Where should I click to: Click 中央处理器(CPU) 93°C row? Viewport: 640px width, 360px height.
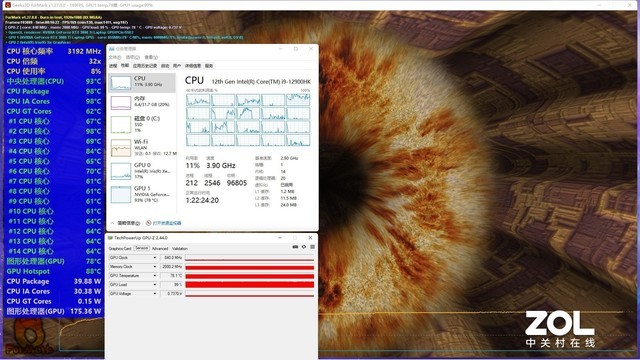coord(53,81)
